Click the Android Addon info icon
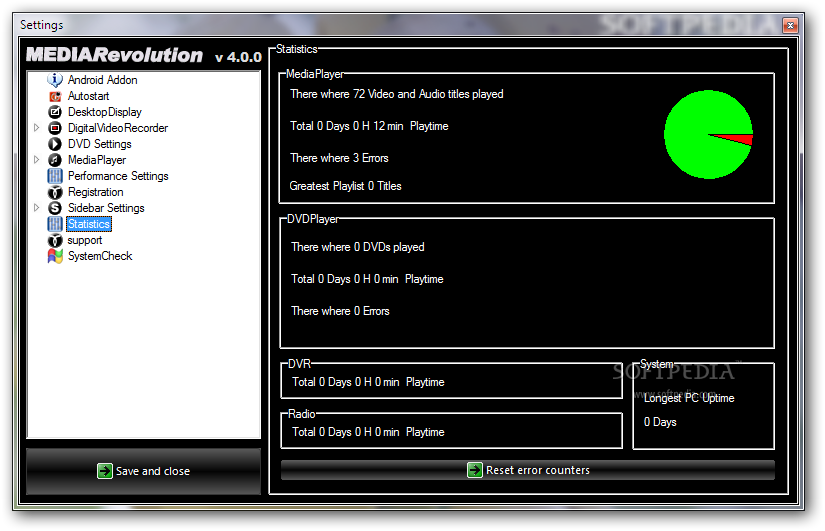The height and width of the screenshot is (531, 825). [x=55, y=80]
